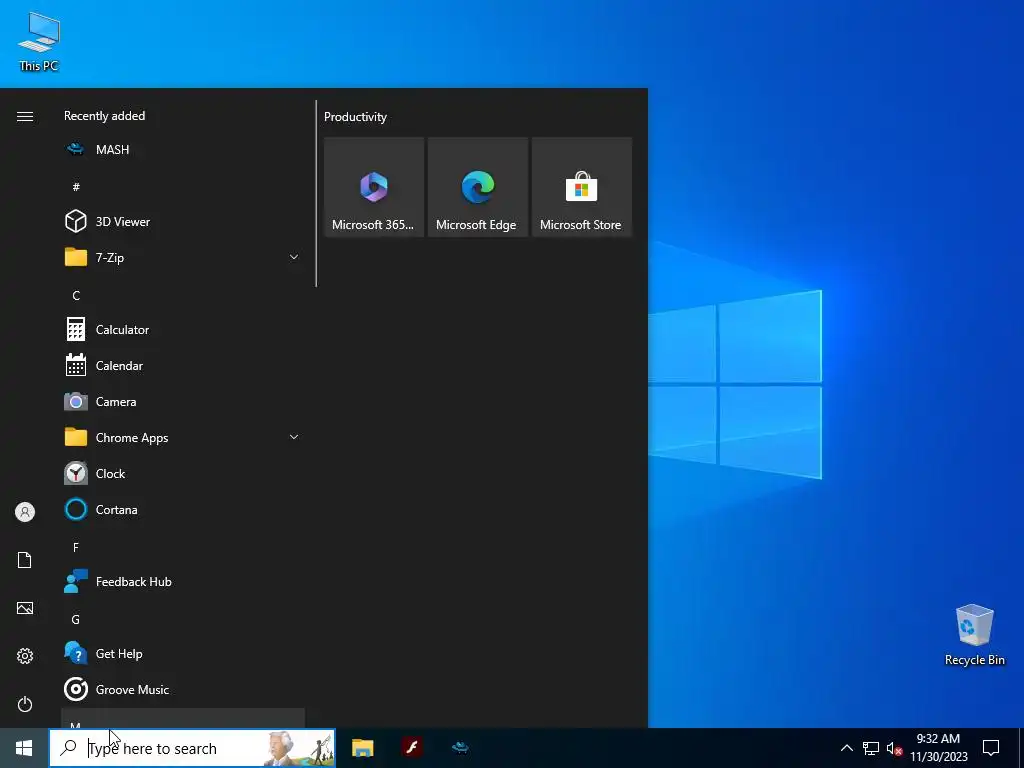Image resolution: width=1024 pixels, height=768 pixels.
Task: Click the Microsoft 365 tile
Action: (x=374, y=187)
